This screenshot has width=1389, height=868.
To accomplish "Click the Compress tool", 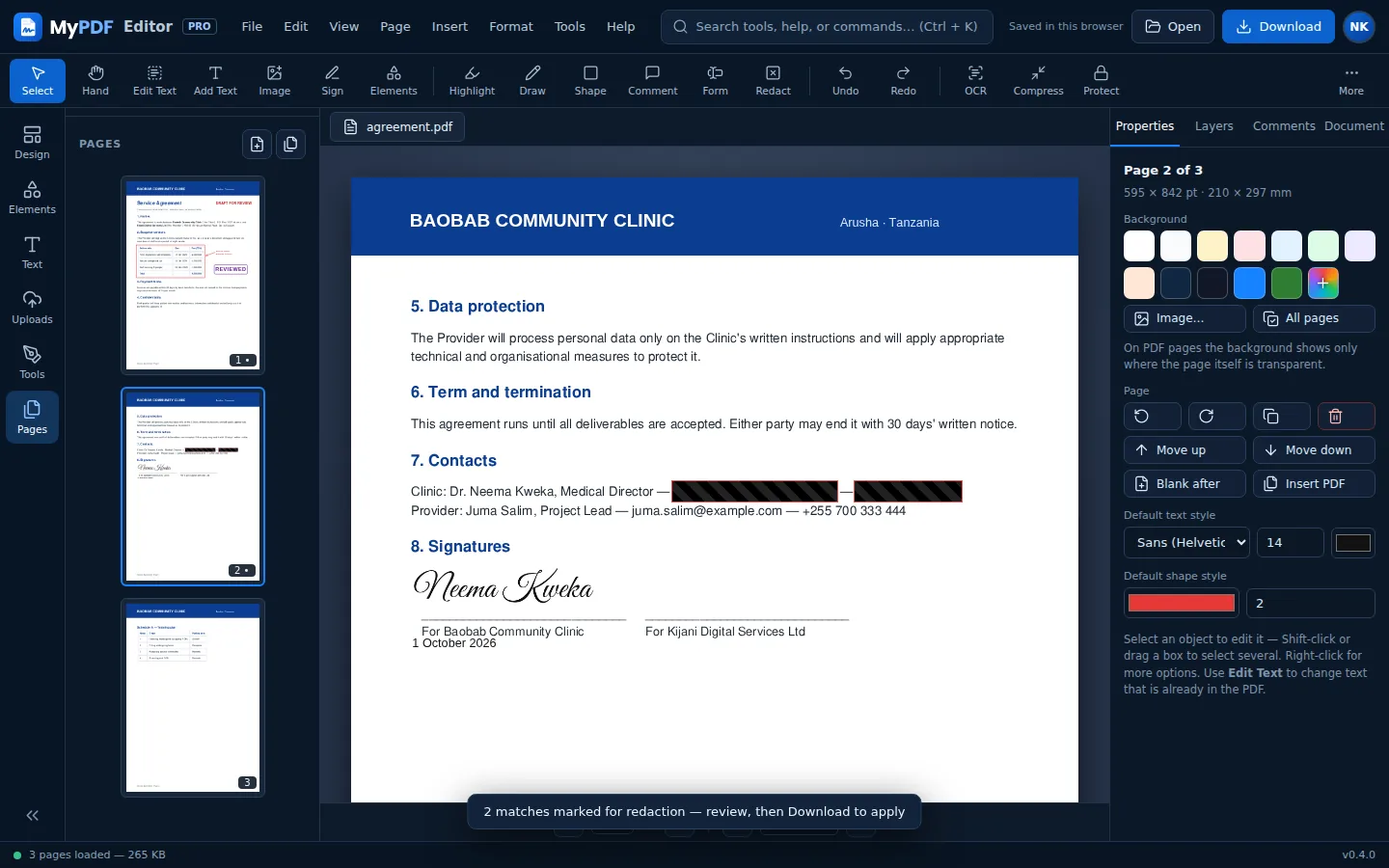I will click(x=1039, y=80).
